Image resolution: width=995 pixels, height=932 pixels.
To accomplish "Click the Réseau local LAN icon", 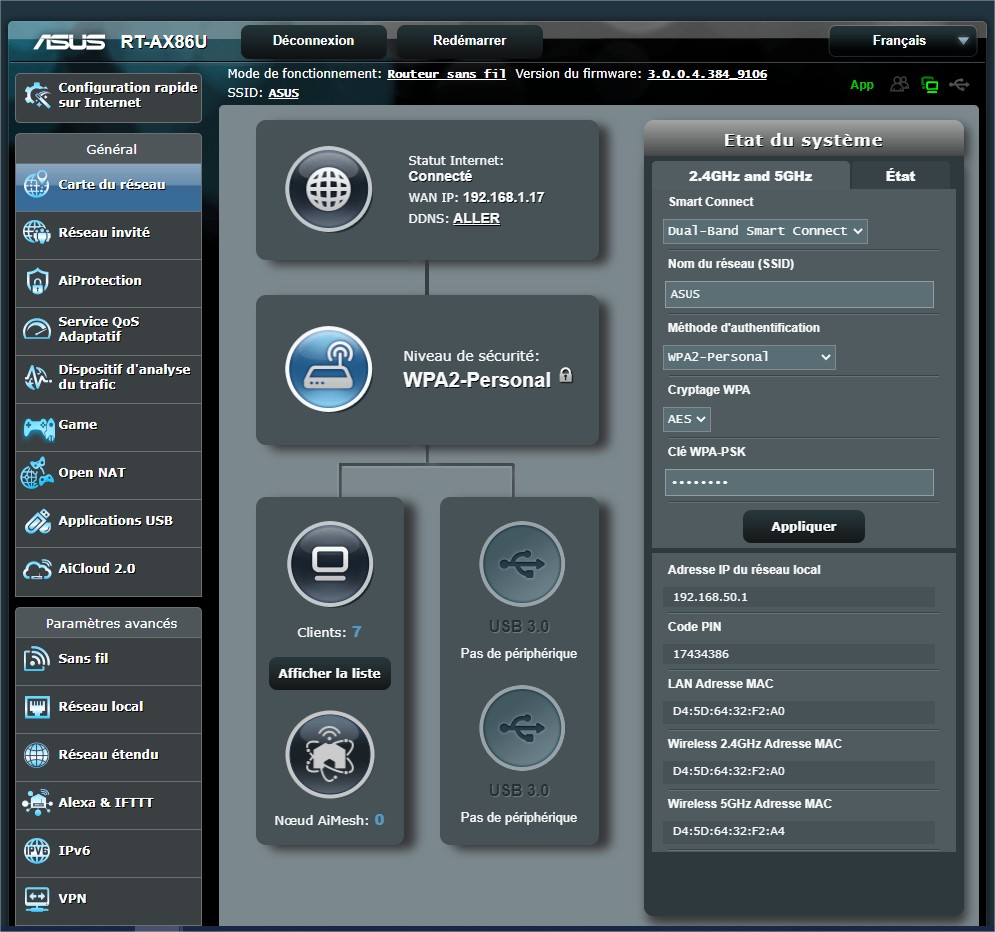I will [37, 707].
